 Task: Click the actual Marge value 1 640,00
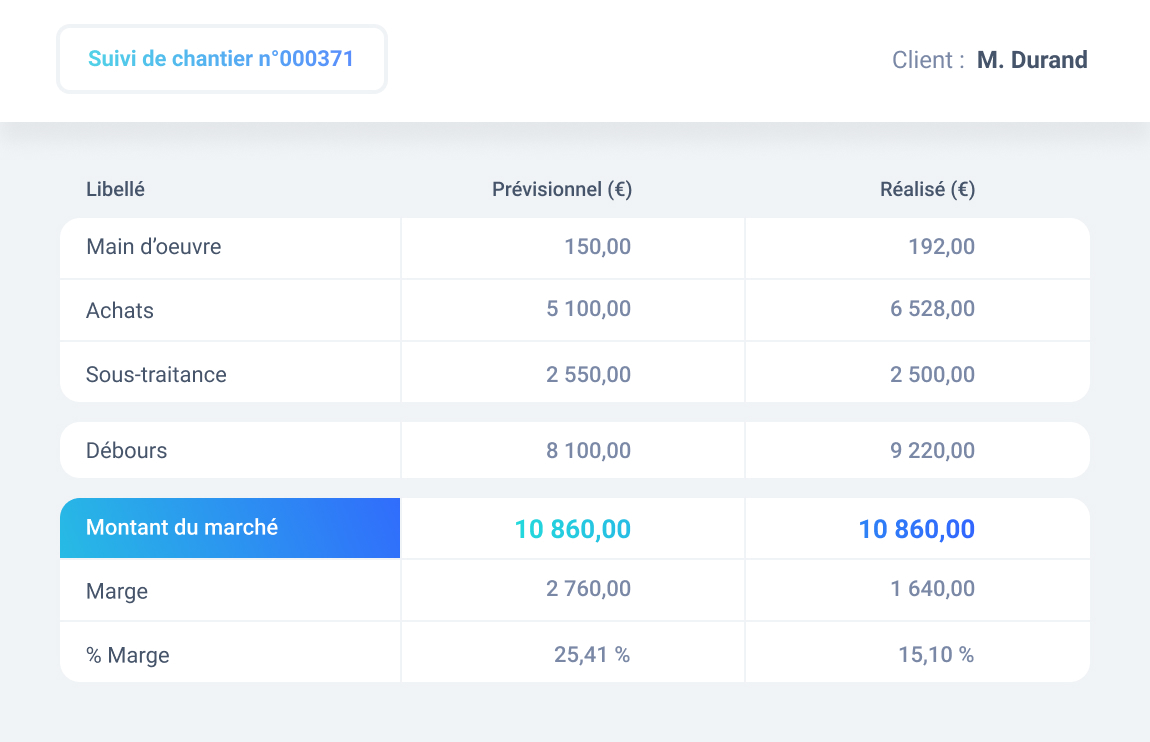tap(932, 590)
